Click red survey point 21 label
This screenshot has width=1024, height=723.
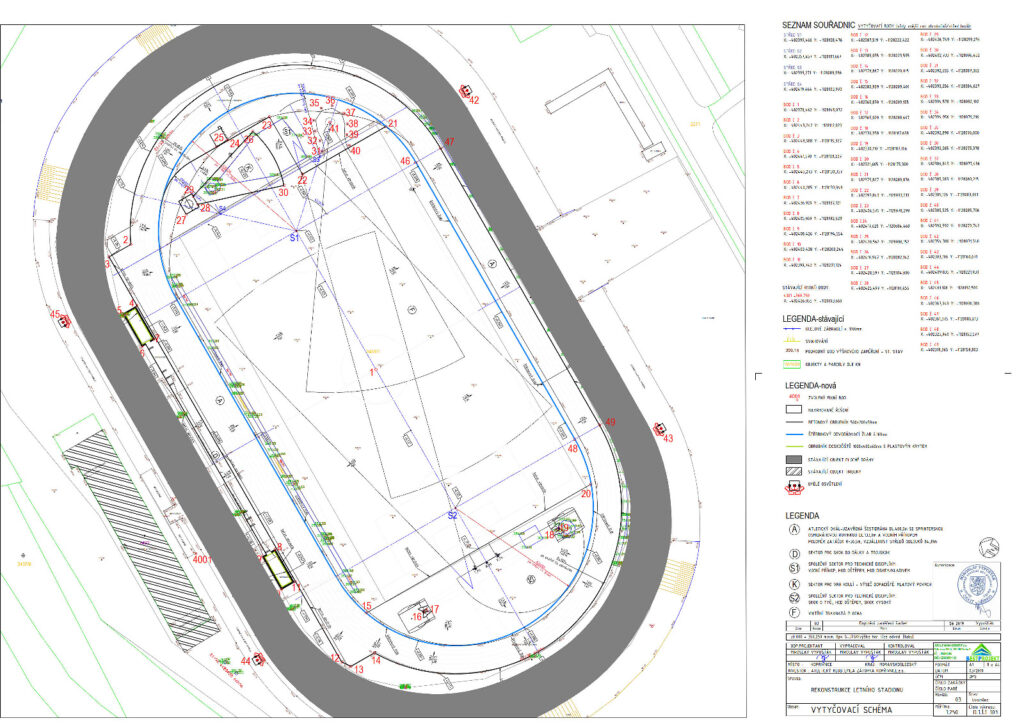(x=394, y=124)
